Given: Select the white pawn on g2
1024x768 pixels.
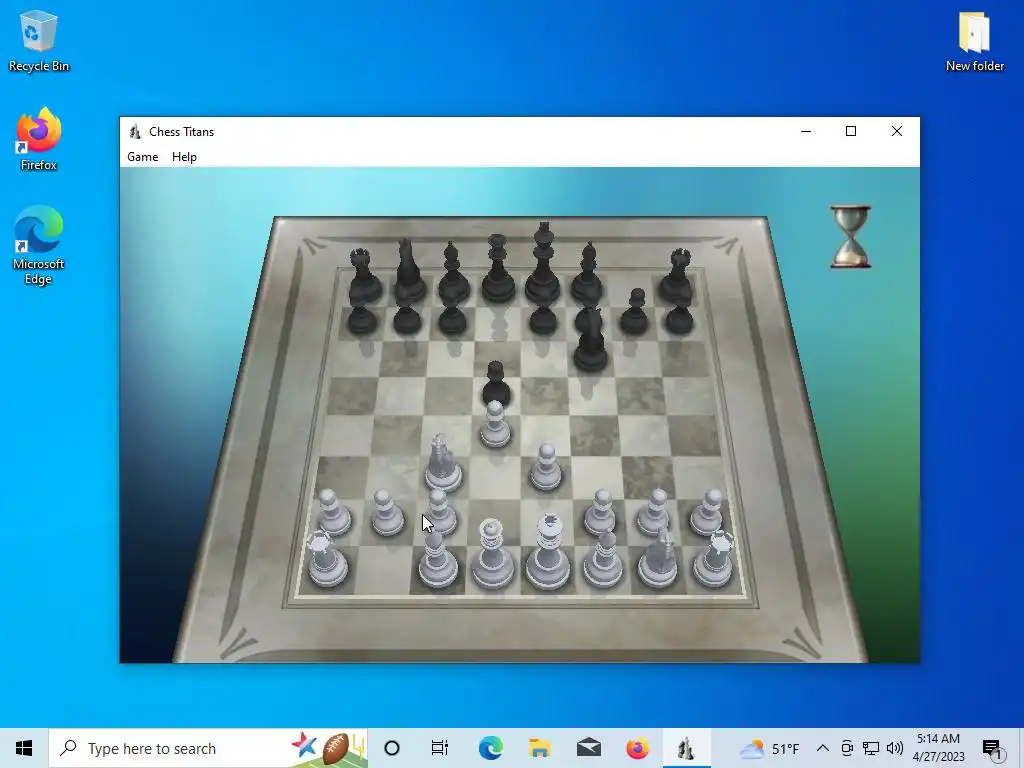Looking at the screenshot, I should pyautogui.click(x=654, y=514).
